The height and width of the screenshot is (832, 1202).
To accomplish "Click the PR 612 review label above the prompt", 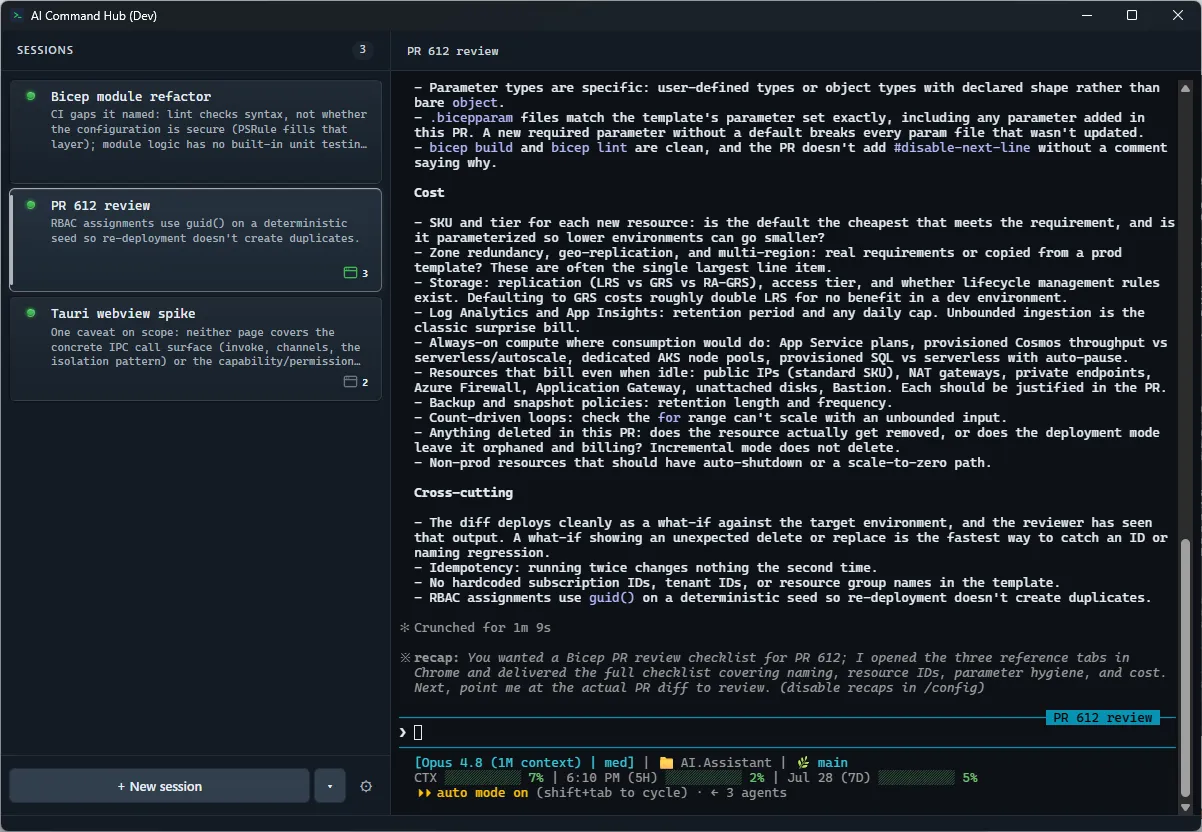I will click(x=1103, y=717).
